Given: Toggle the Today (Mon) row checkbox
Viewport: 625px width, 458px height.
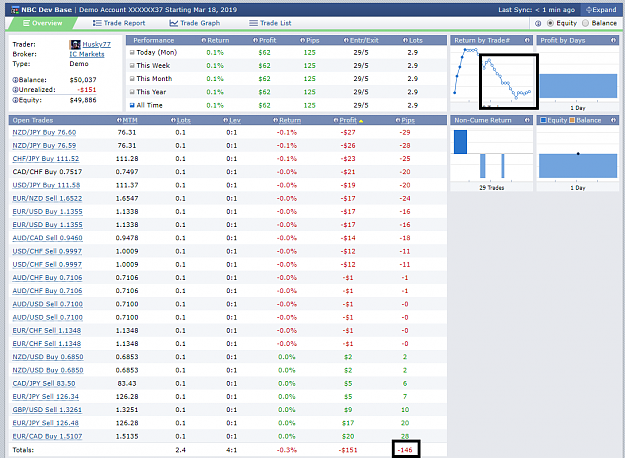Looking at the screenshot, I should pyautogui.click(x=132, y=52).
